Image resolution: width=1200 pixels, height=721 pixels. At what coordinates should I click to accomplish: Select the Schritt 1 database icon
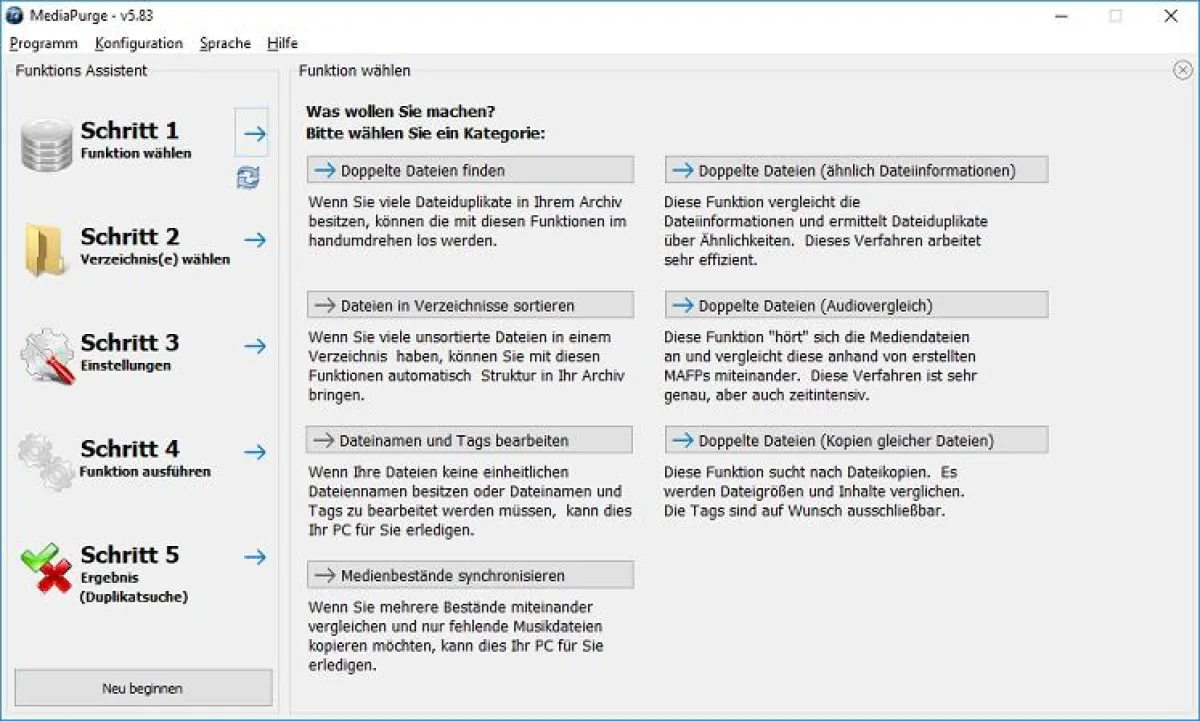point(44,142)
